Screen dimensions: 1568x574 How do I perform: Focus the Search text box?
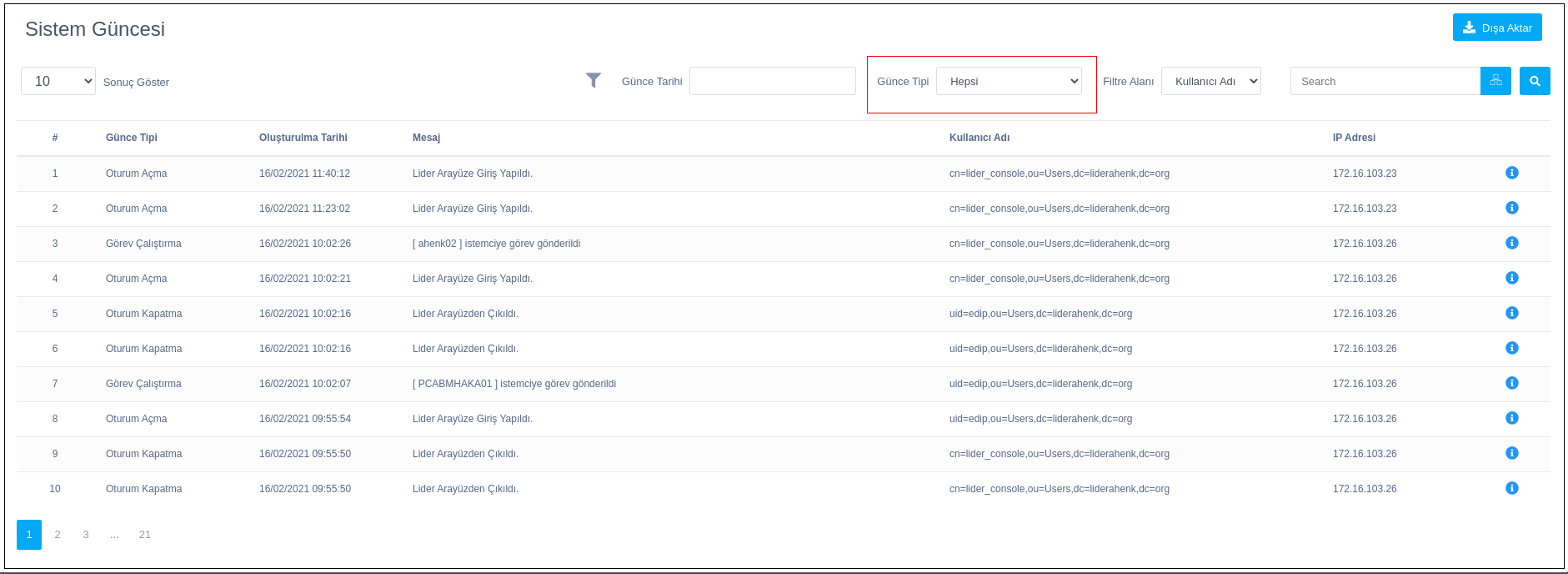tap(1385, 81)
